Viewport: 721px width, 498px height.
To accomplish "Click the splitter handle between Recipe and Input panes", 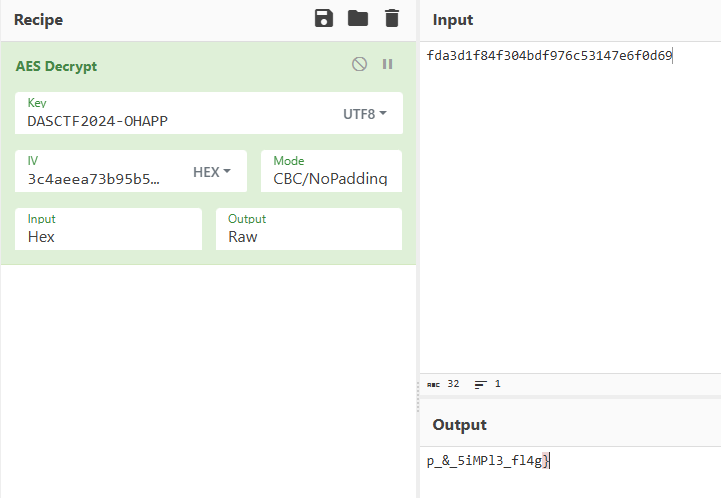I will [418, 400].
